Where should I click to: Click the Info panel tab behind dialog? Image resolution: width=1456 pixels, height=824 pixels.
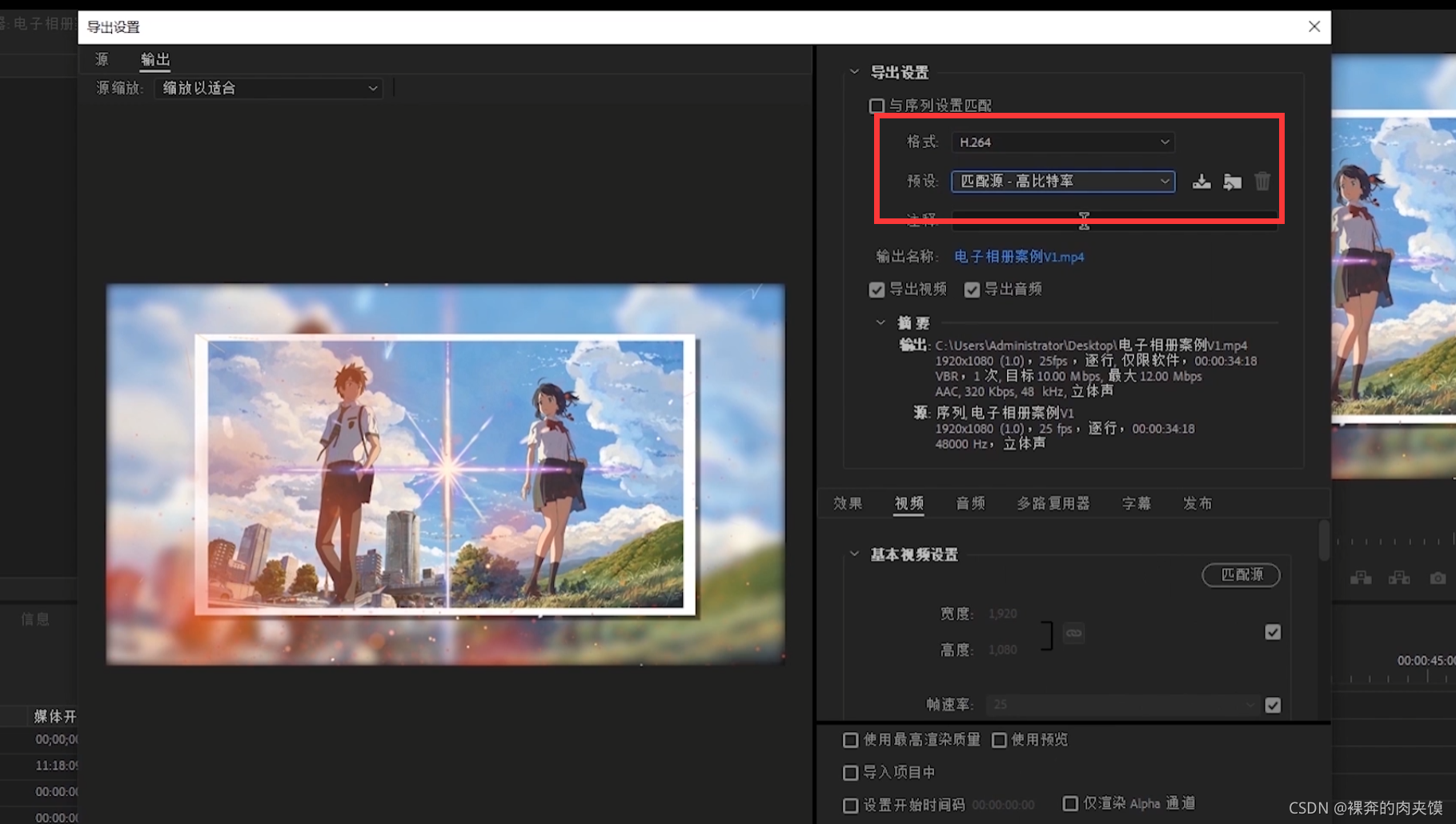pos(35,618)
